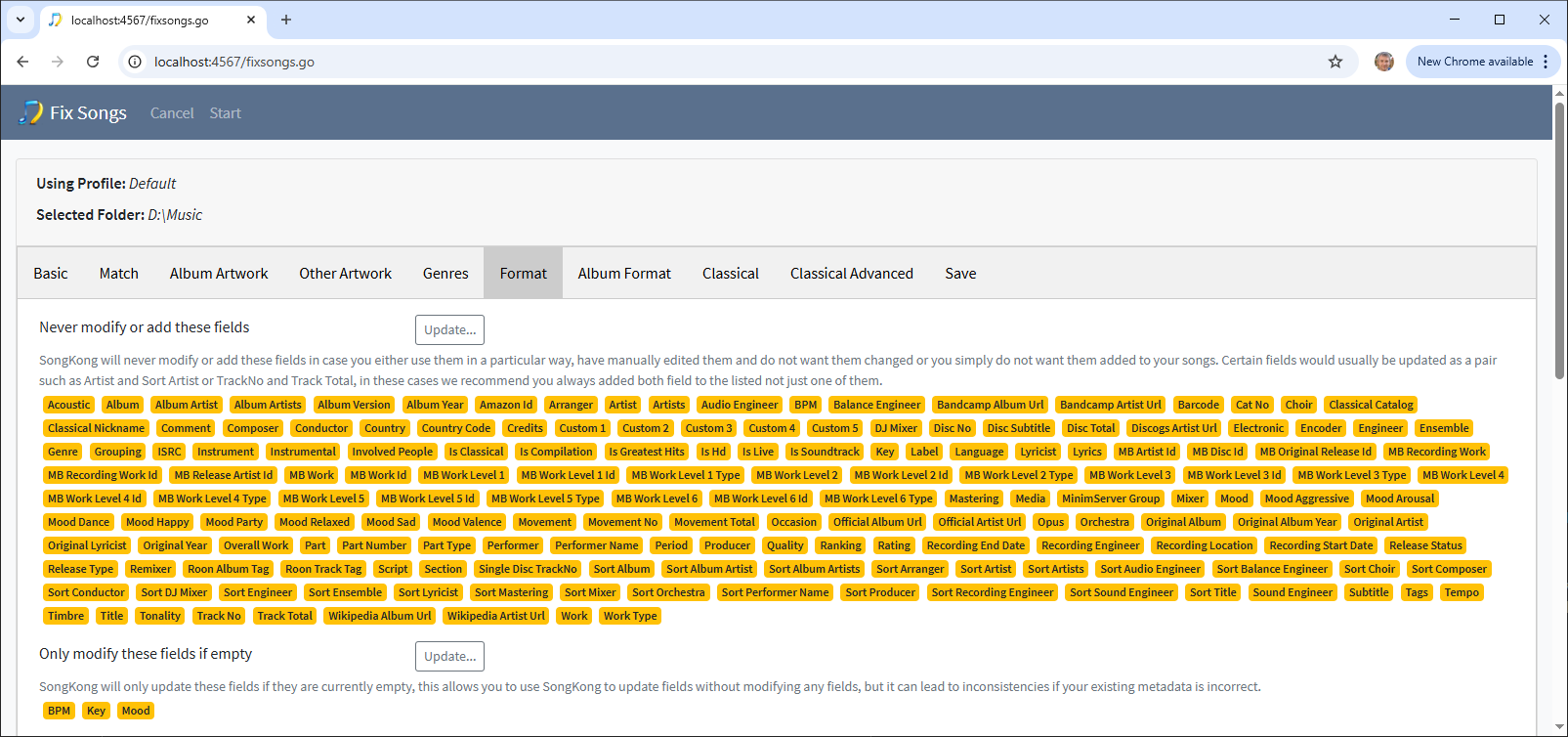Open the Classical Advanced tab
Viewport: 1568px width, 737px height.
pyautogui.click(x=851, y=274)
